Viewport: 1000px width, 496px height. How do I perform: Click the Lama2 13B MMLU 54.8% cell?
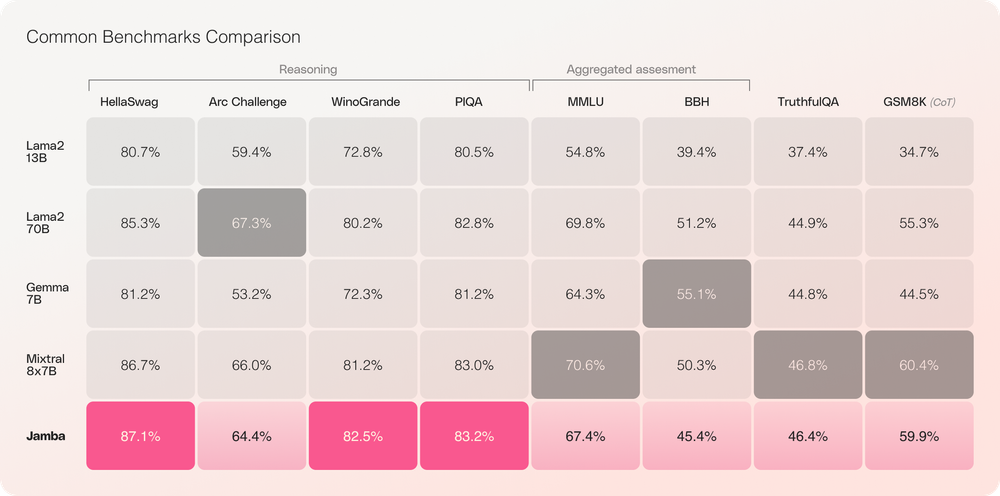pos(585,152)
